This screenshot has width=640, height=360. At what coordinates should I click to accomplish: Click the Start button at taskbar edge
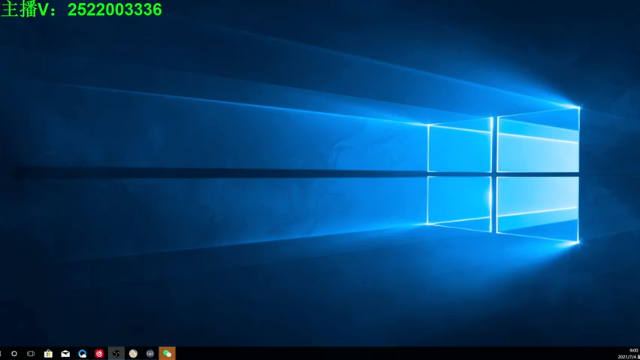(x=1, y=353)
